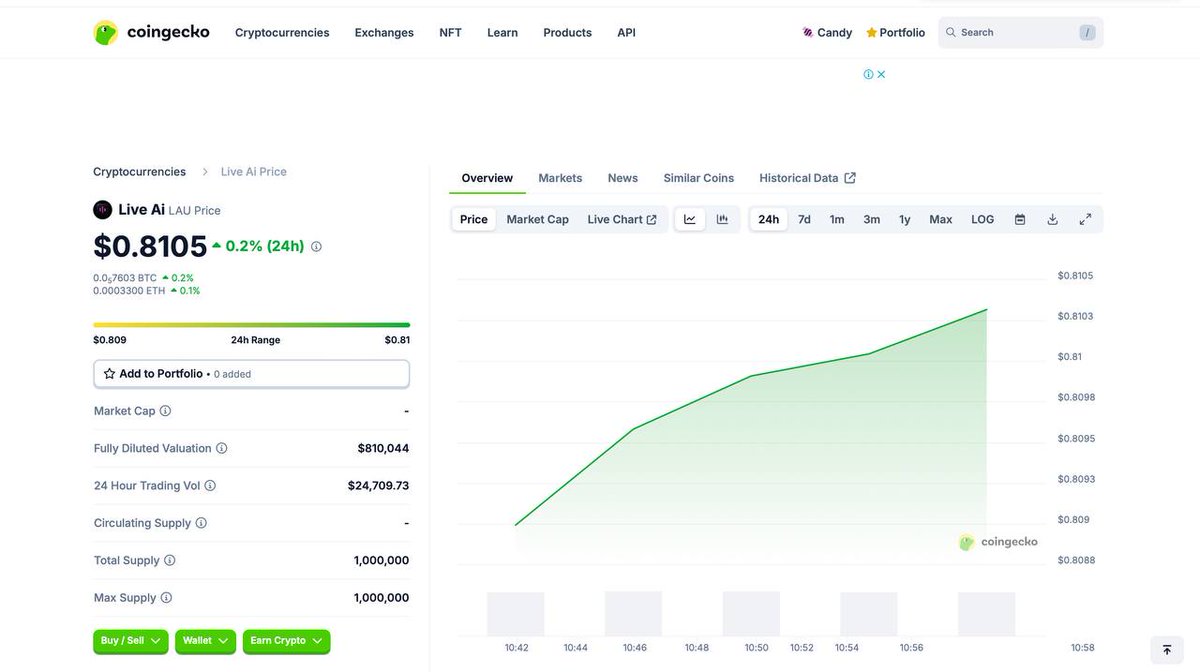Go to Cryptocurrencies breadcrumb link

[x=139, y=172]
